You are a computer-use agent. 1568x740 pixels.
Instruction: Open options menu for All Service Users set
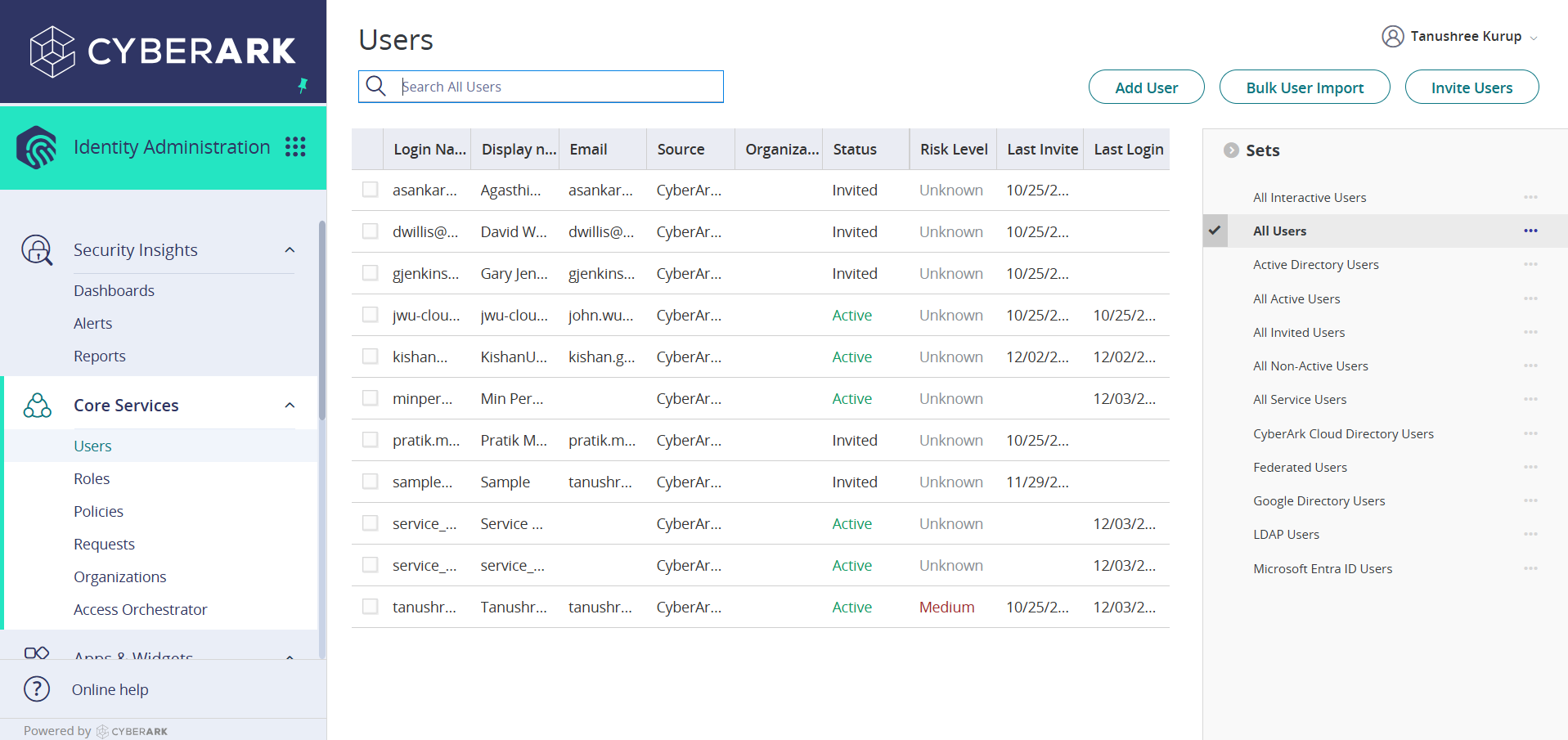tap(1530, 399)
